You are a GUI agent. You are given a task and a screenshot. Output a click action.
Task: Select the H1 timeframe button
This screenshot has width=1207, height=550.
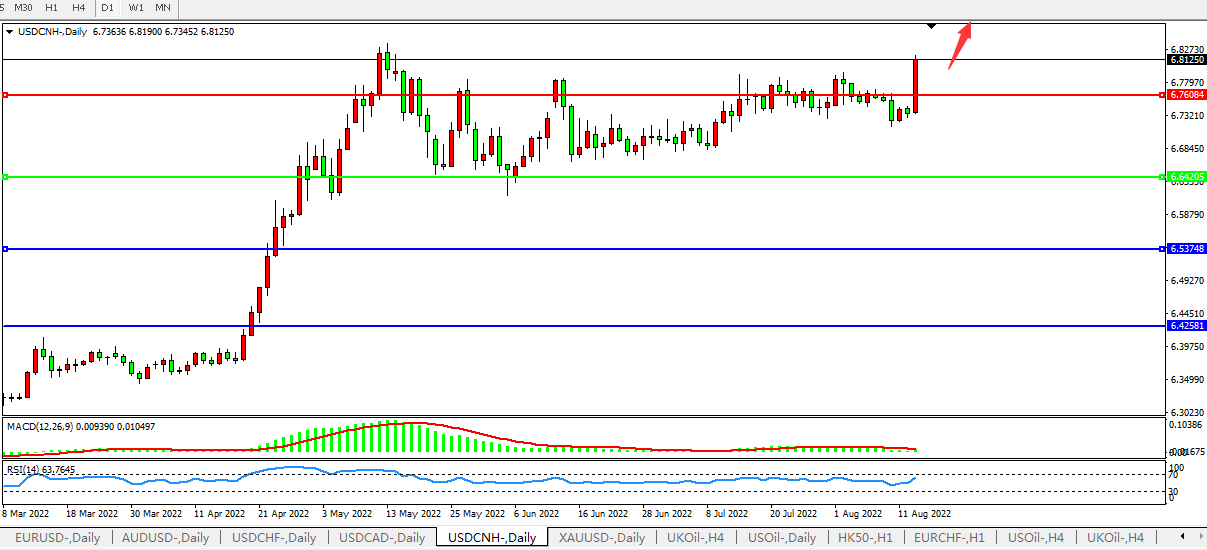click(52, 7)
